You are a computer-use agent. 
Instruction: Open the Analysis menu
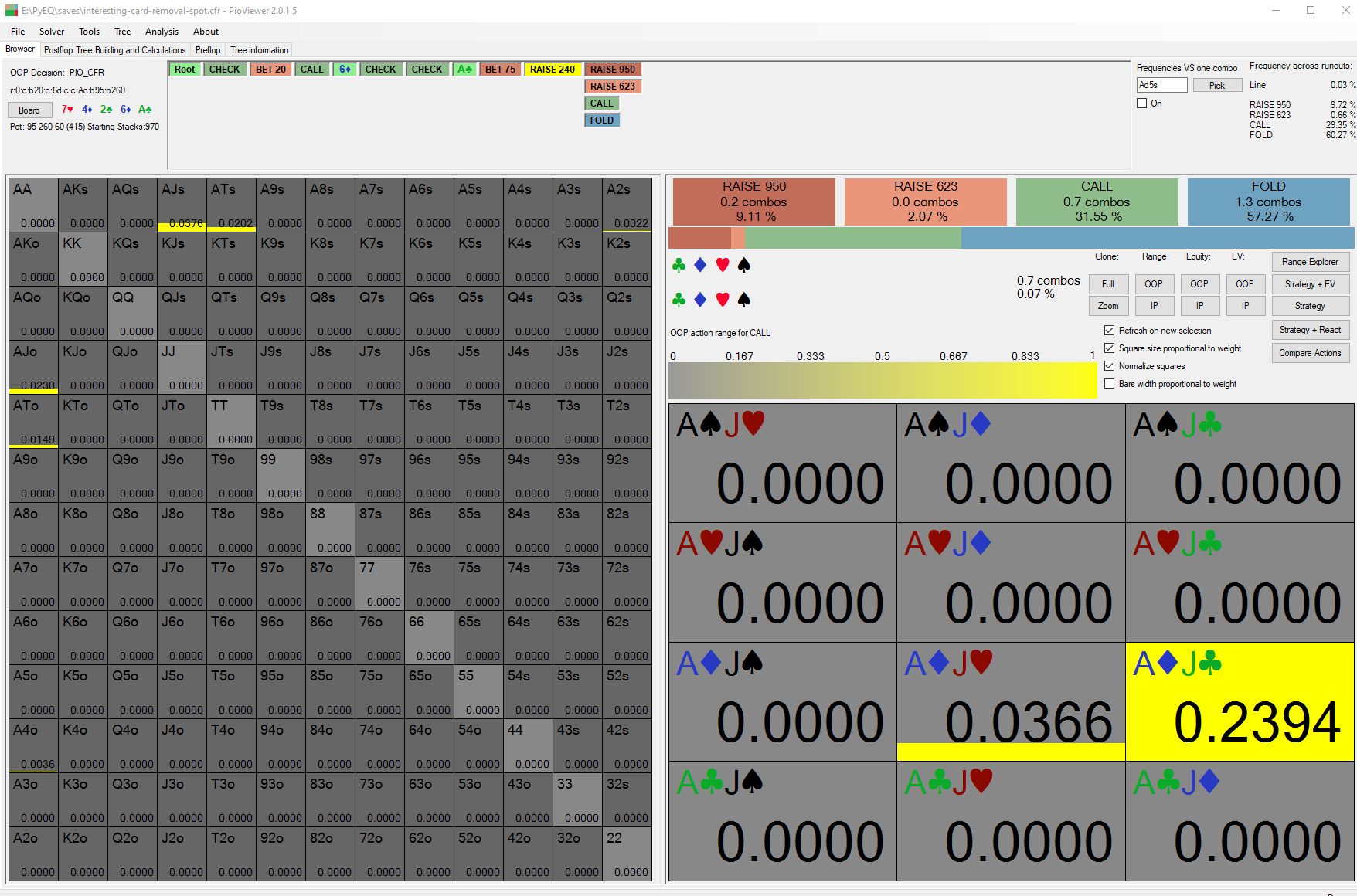coord(162,32)
